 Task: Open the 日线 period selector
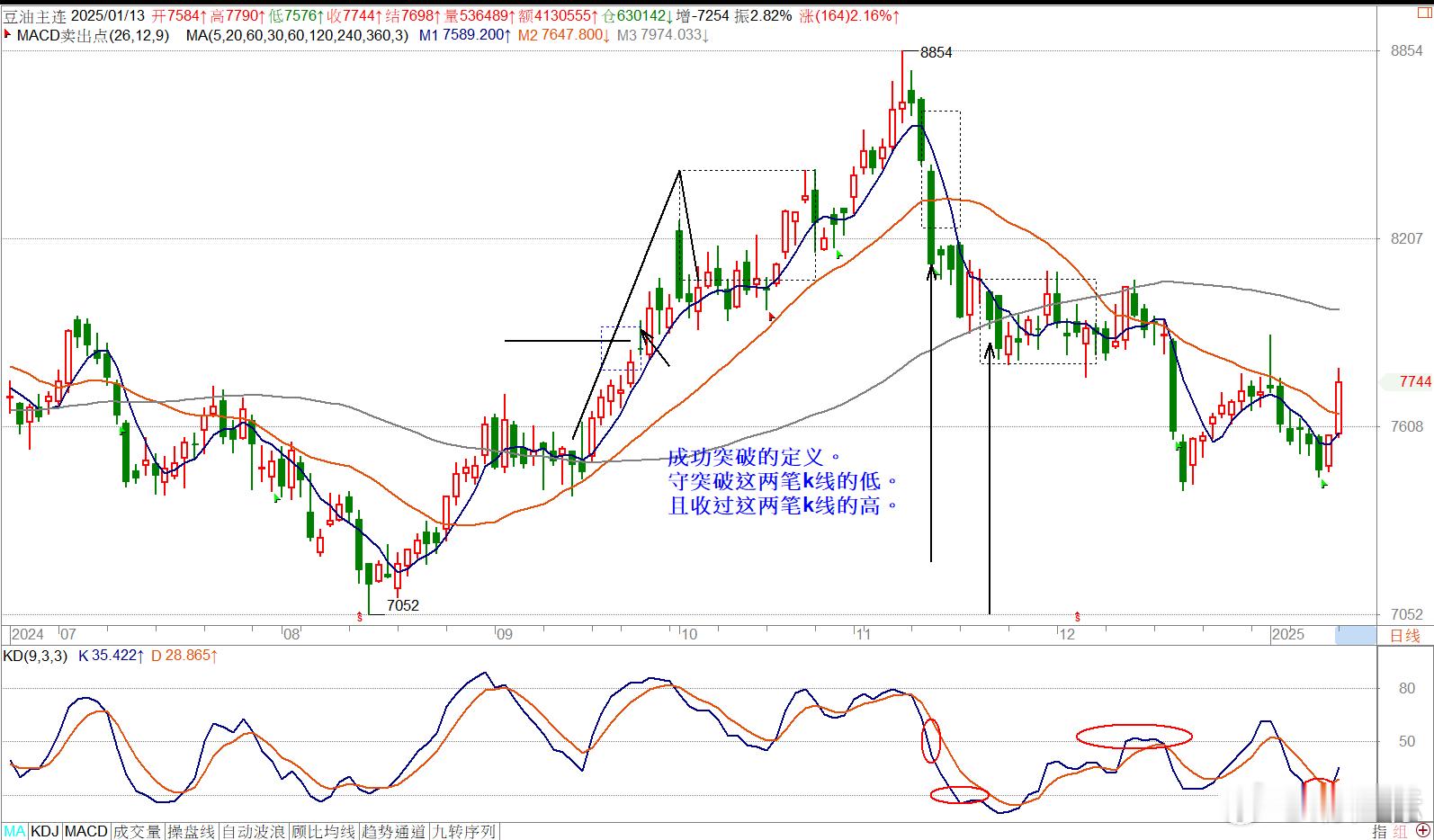[1405, 635]
